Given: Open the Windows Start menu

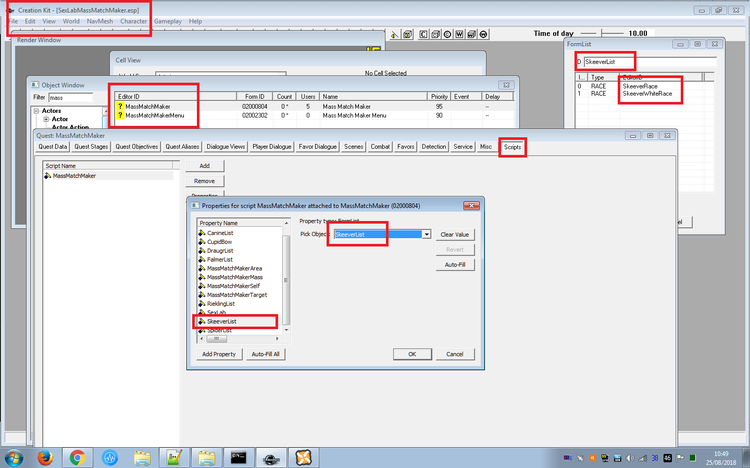Looking at the screenshot, I should coord(14,457).
